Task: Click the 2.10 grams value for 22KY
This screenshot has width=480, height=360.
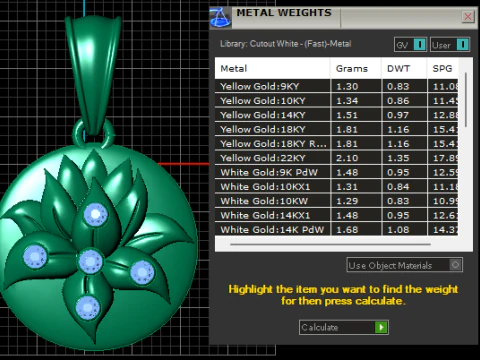Action: point(347,158)
